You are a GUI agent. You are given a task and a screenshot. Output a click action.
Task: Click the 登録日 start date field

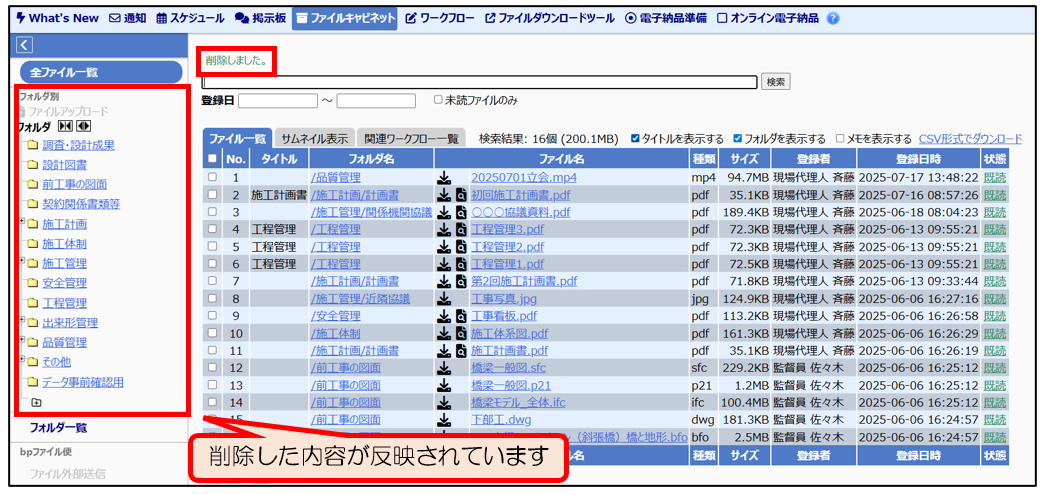click(x=277, y=100)
